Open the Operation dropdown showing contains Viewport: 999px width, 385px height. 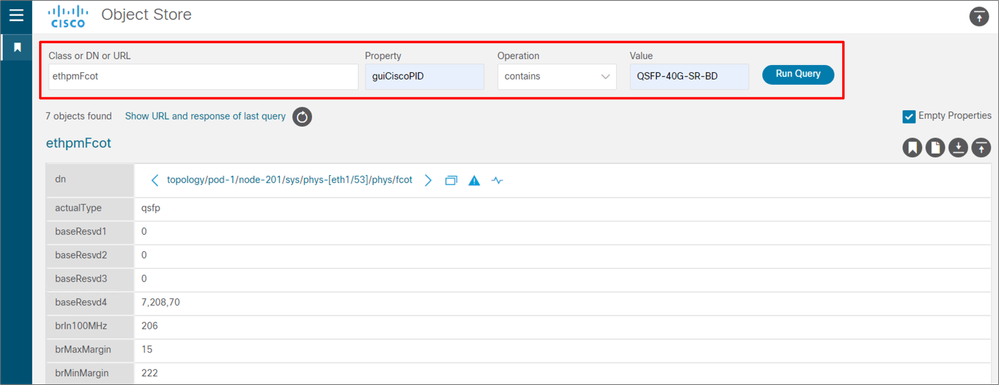(557, 76)
